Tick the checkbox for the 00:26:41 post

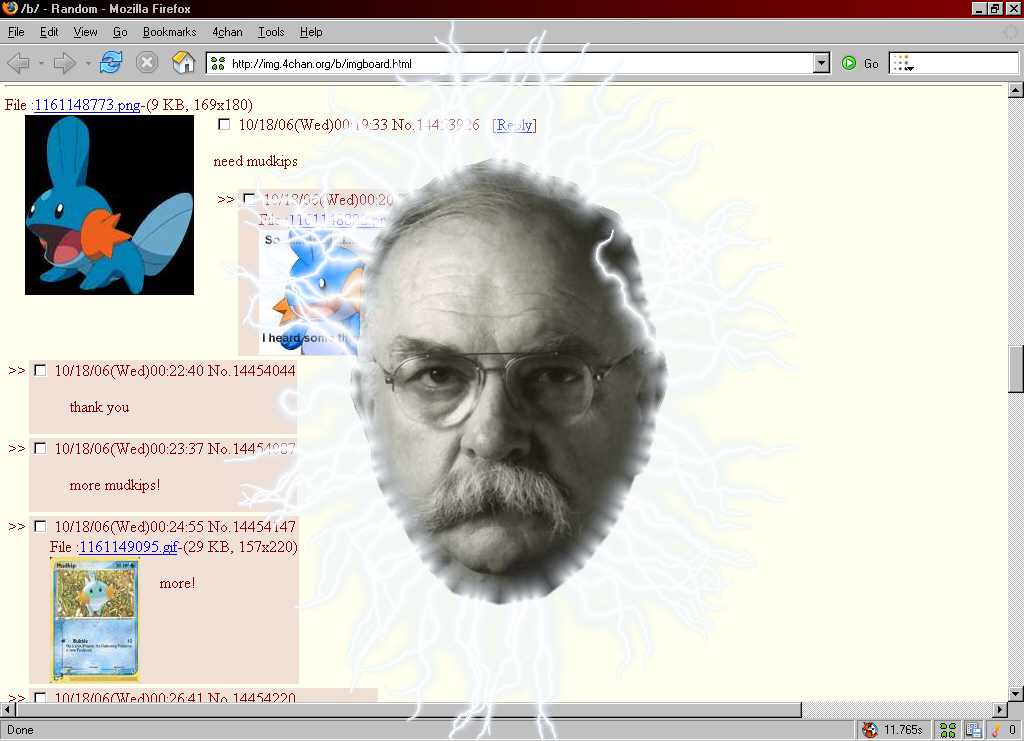40,697
